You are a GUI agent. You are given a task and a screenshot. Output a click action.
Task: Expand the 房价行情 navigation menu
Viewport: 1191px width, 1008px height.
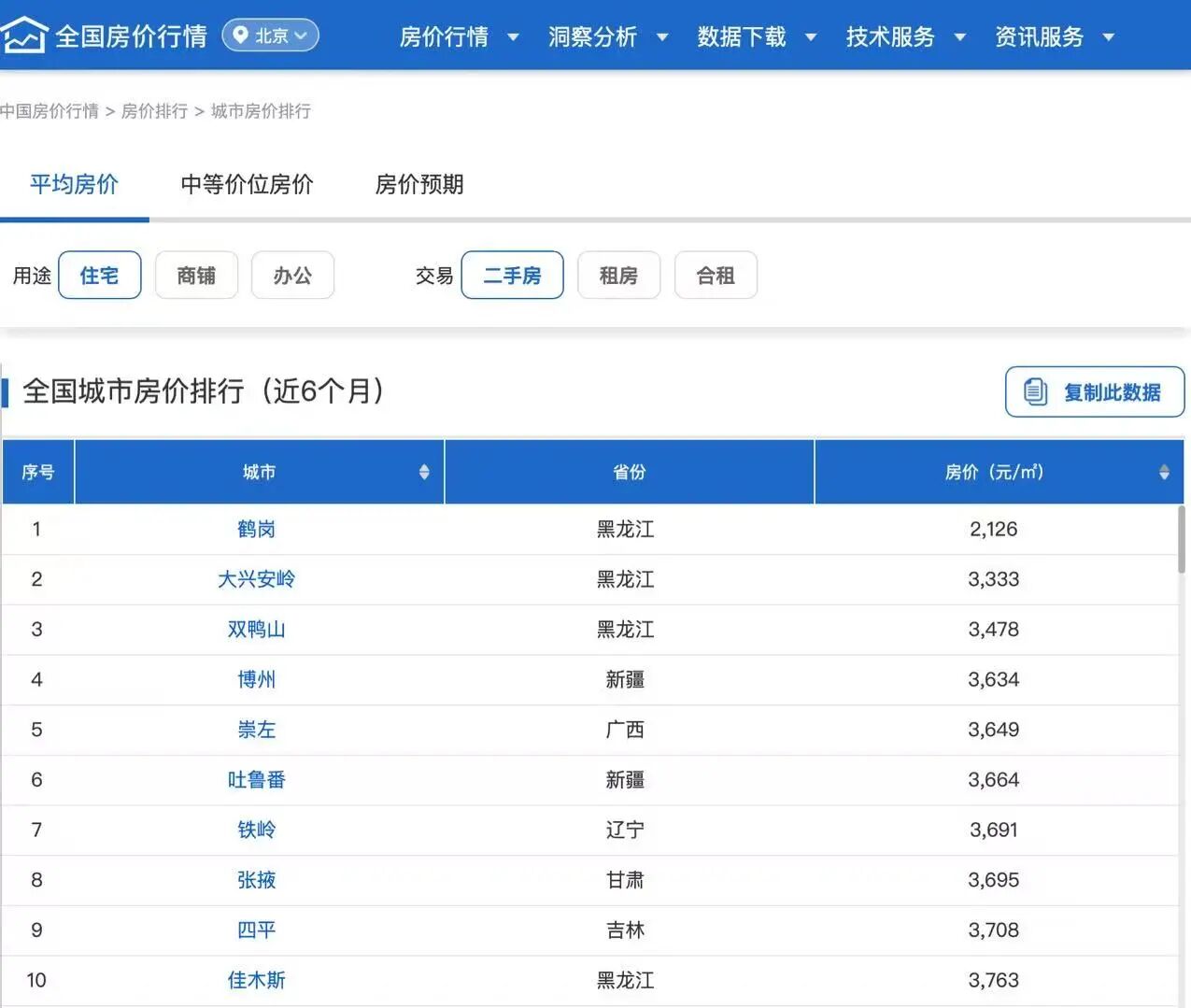click(x=458, y=36)
